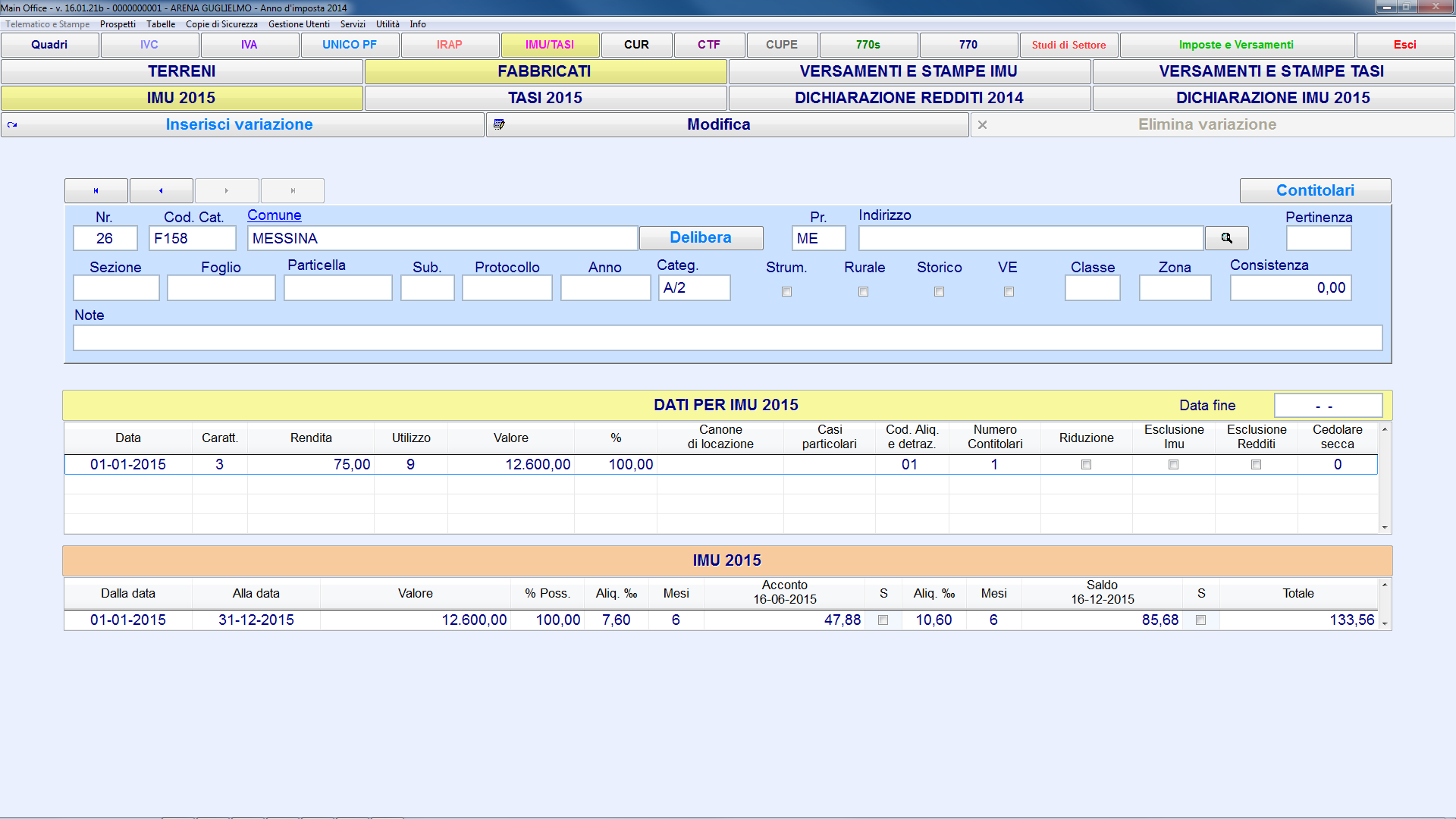Viewport: 1456px width, 819px height.
Task: Open VERSAMENTI E STAMPE TASI section
Action: pos(1273,71)
